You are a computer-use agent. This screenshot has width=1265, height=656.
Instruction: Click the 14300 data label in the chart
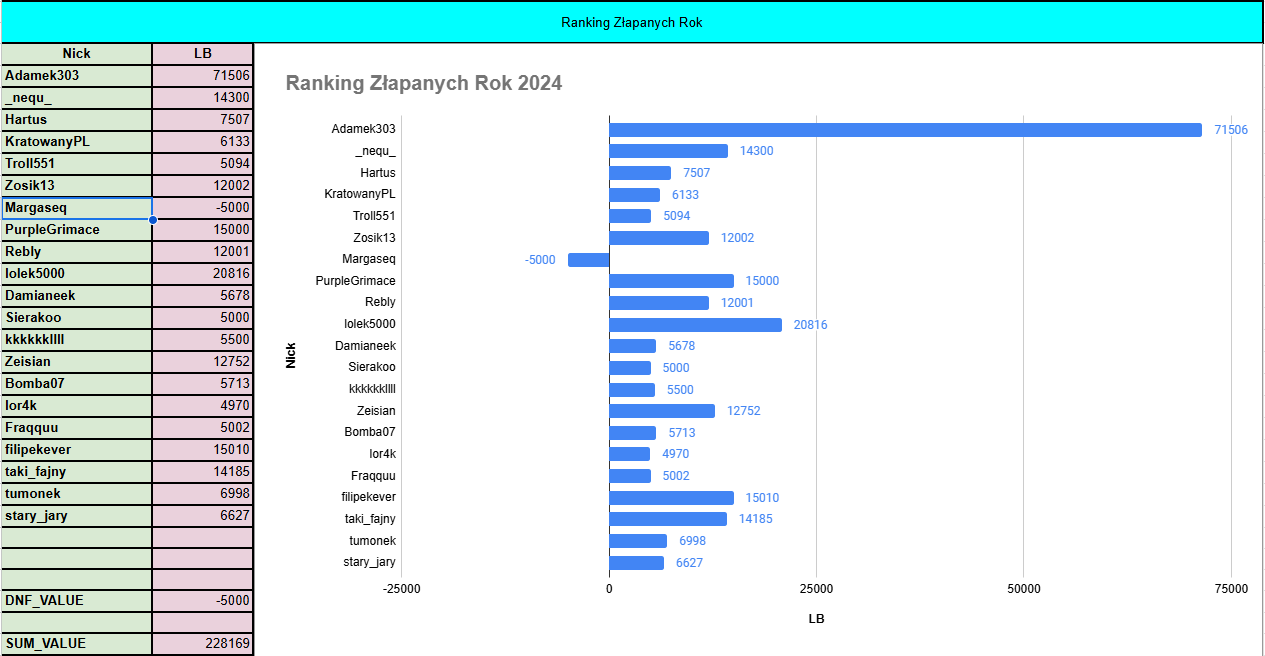pos(756,151)
